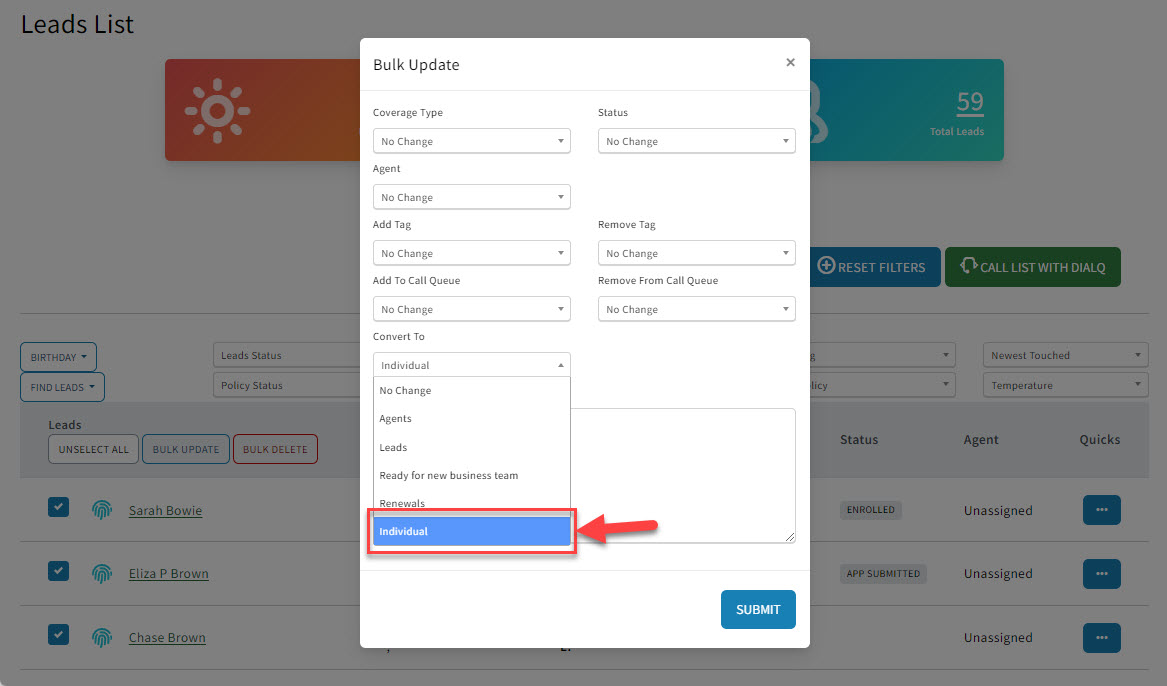Screen dimensions: 1167x686
Task: Click the Quicks column header
Action: point(1100,440)
